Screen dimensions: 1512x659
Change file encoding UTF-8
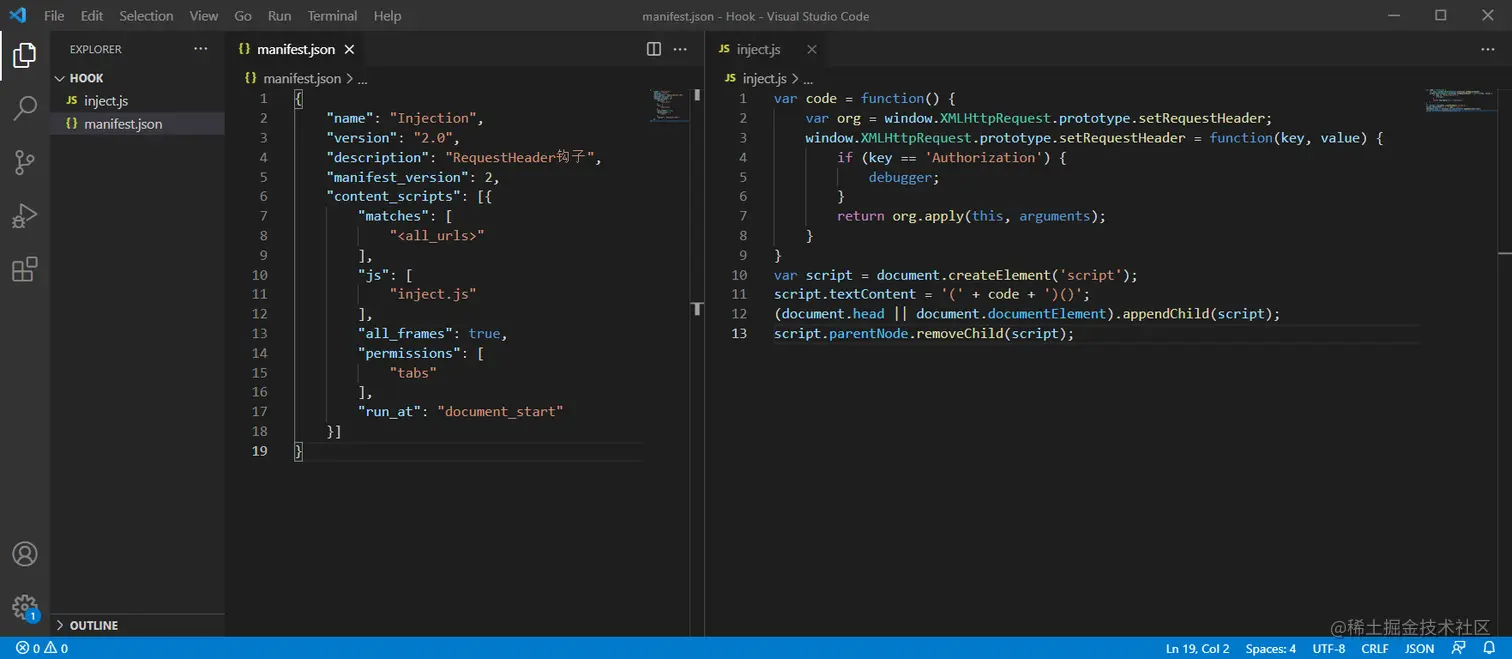point(1329,648)
